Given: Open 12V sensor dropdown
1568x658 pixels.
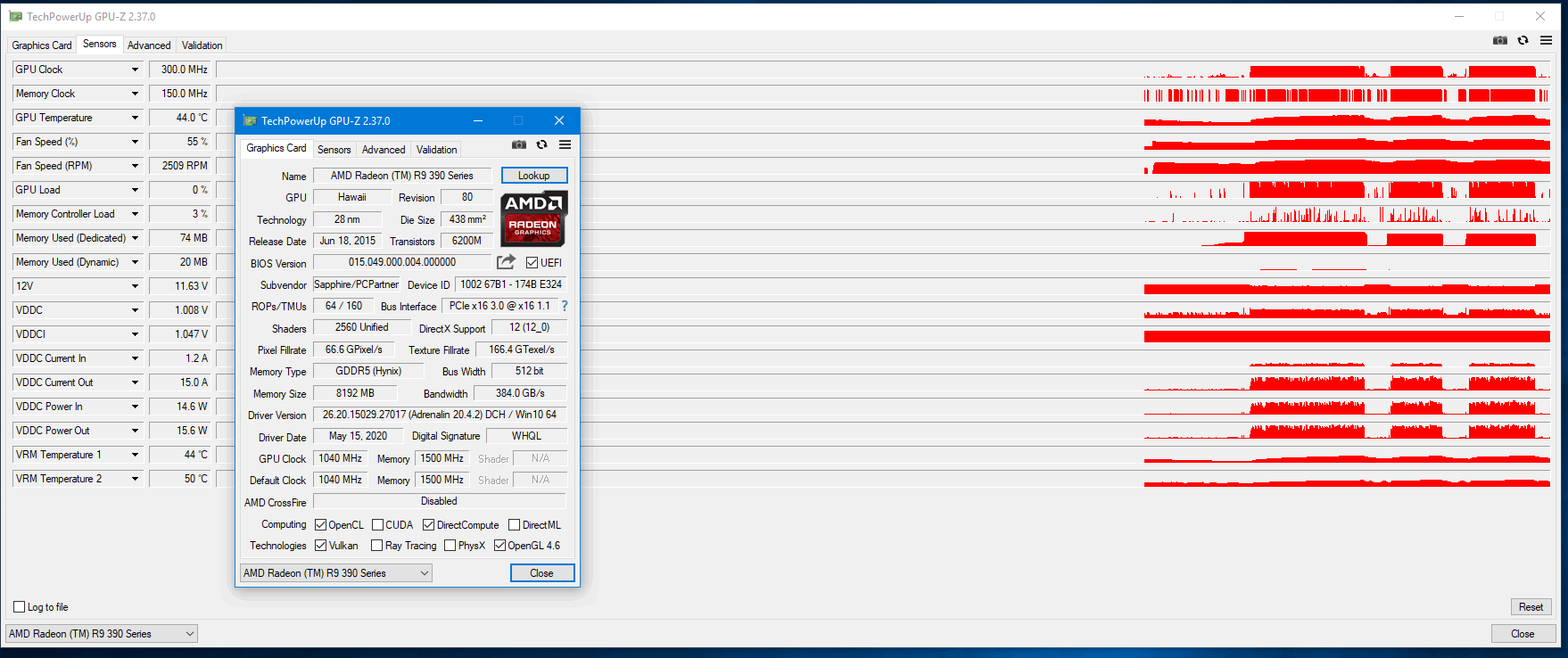Looking at the screenshot, I should [136, 286].
